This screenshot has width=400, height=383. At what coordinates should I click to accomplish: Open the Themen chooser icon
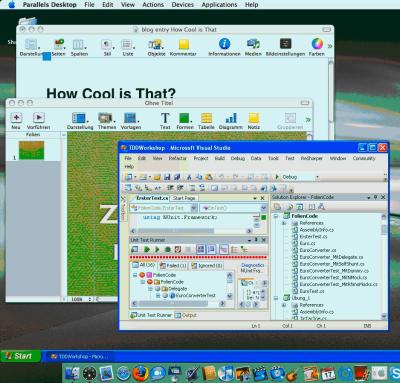[105, 118]
